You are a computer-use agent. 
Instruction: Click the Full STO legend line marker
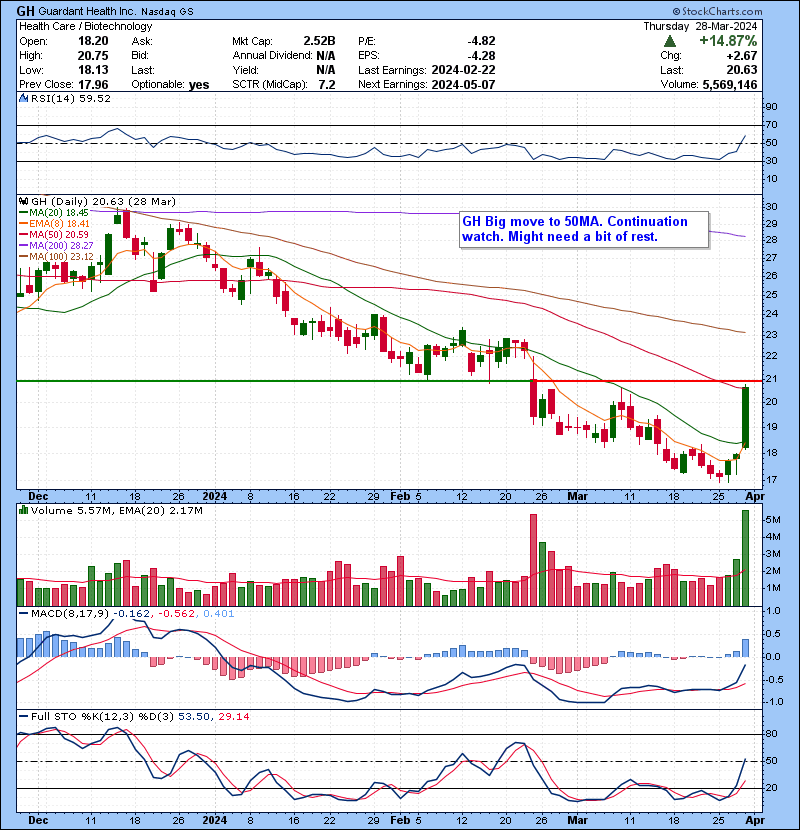pos(23,717)
